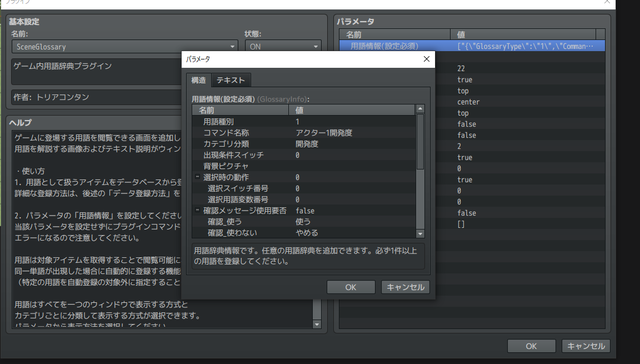Click the 名前 column header in dialog

(x=240, y=110)
